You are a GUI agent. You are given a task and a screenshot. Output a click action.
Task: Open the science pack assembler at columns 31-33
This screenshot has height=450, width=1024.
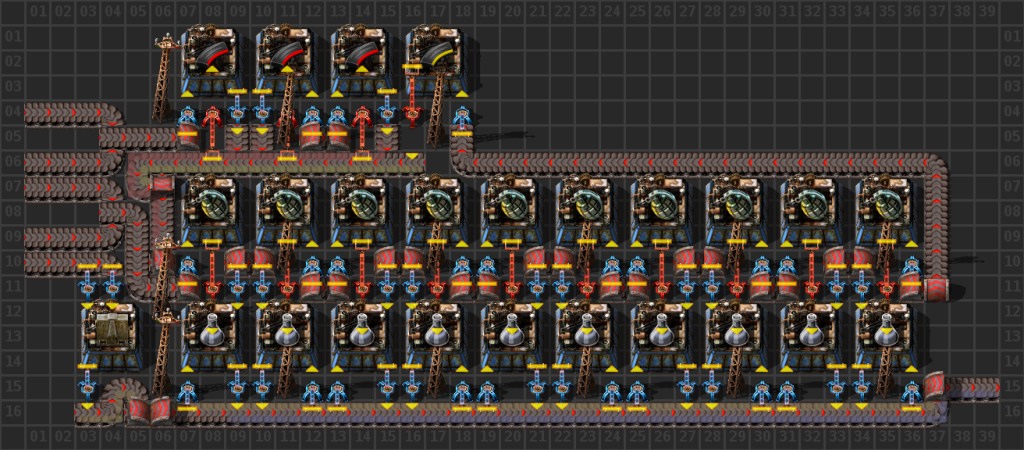point(812,336)
